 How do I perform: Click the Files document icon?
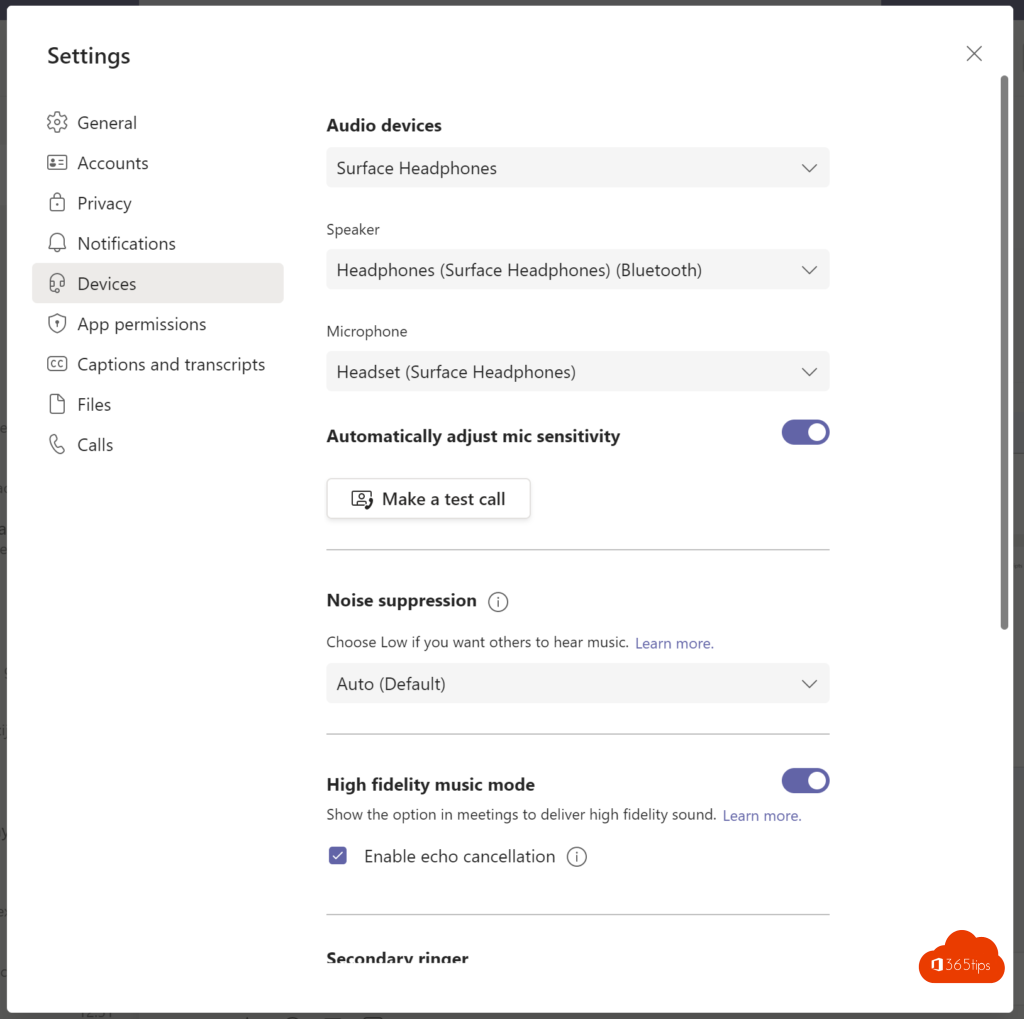click(57, 404)
